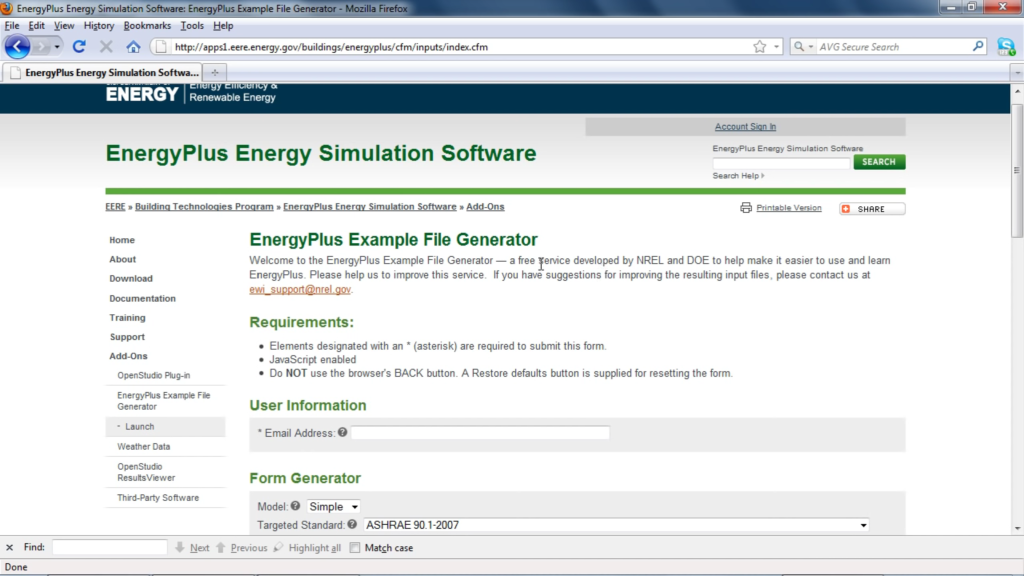Click the ewi_support@nrel.gov email link
Viewport: 1024px width, 576px height.
pyautogui.click(x=300, y=289)
